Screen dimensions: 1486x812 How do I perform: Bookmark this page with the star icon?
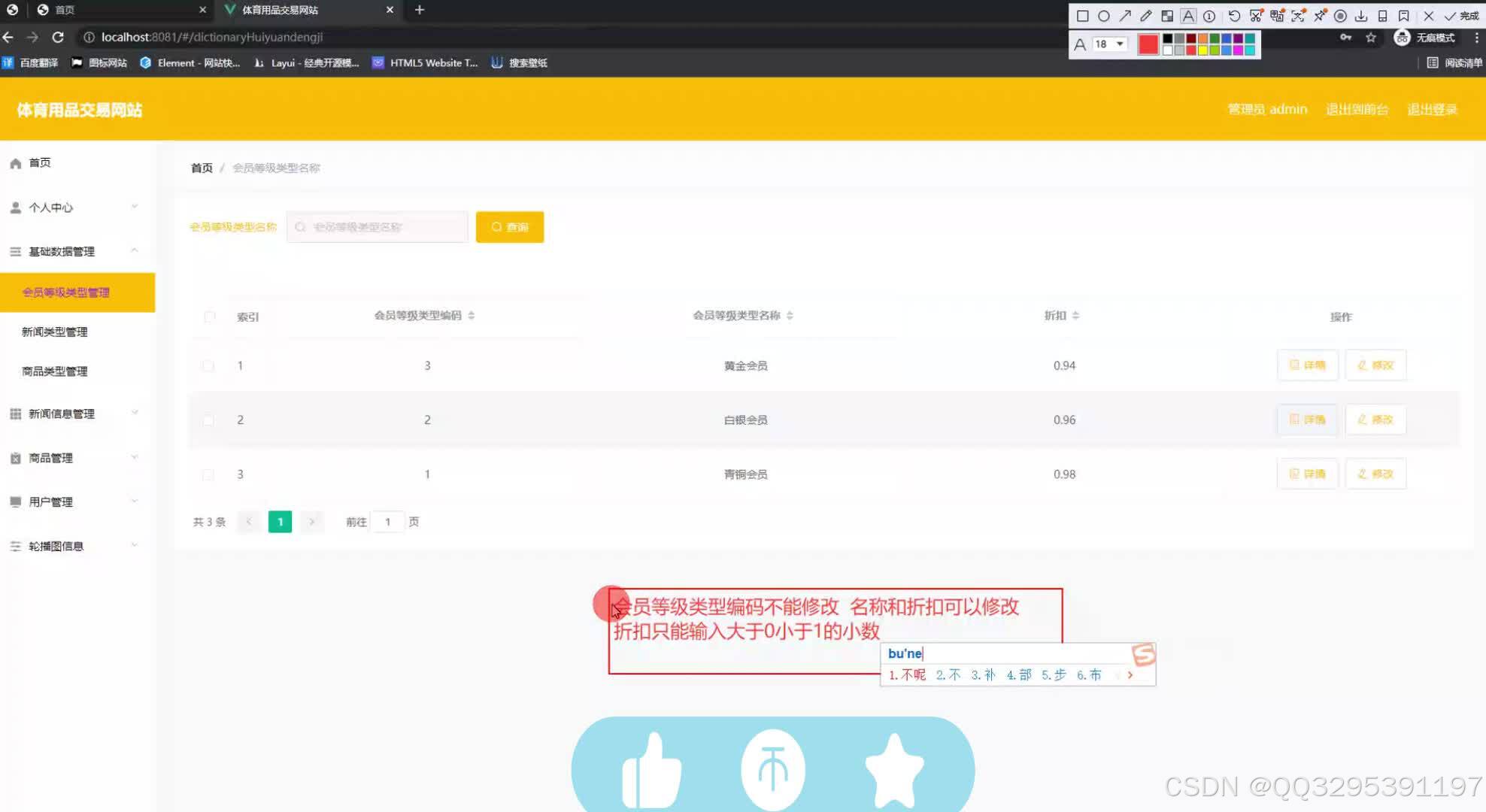point(1371,38)
